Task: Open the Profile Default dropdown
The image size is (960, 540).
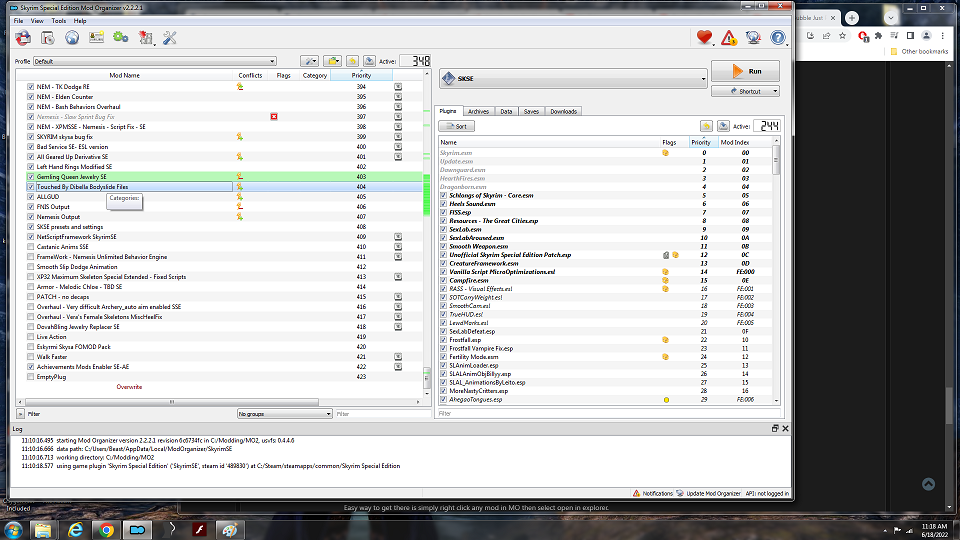Action: click(x=154, y=61)
